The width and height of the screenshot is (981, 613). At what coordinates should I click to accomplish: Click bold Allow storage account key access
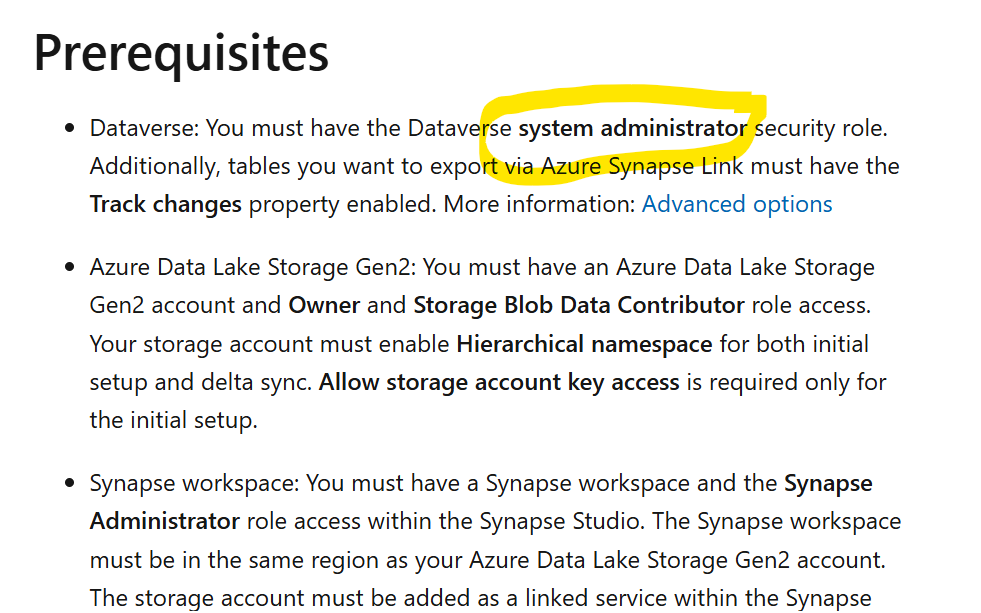499,382
